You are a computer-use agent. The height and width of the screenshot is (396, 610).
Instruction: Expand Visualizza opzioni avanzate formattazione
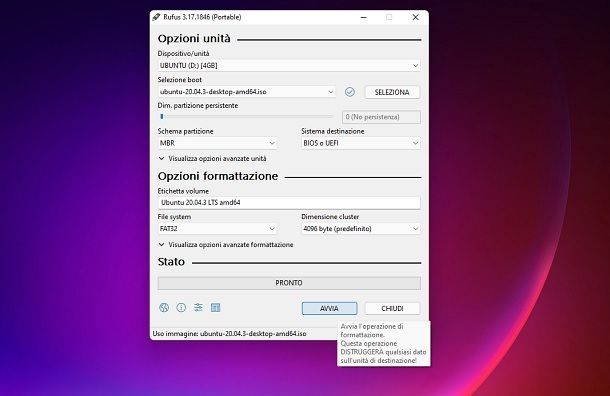pyautogui.click(x=226, y=245)
